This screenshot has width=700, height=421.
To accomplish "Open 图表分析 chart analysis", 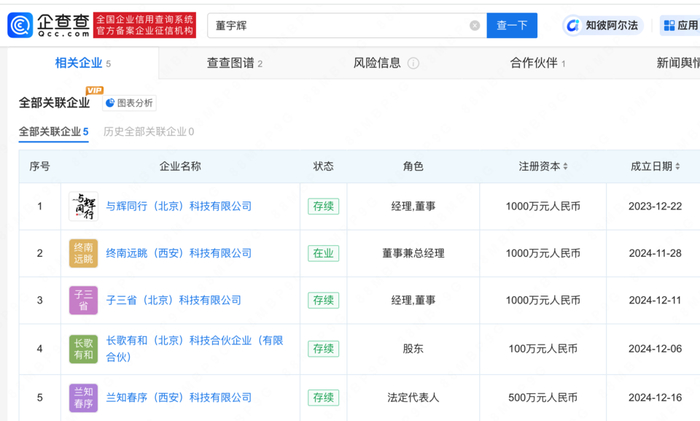I will tap(129, 103).
